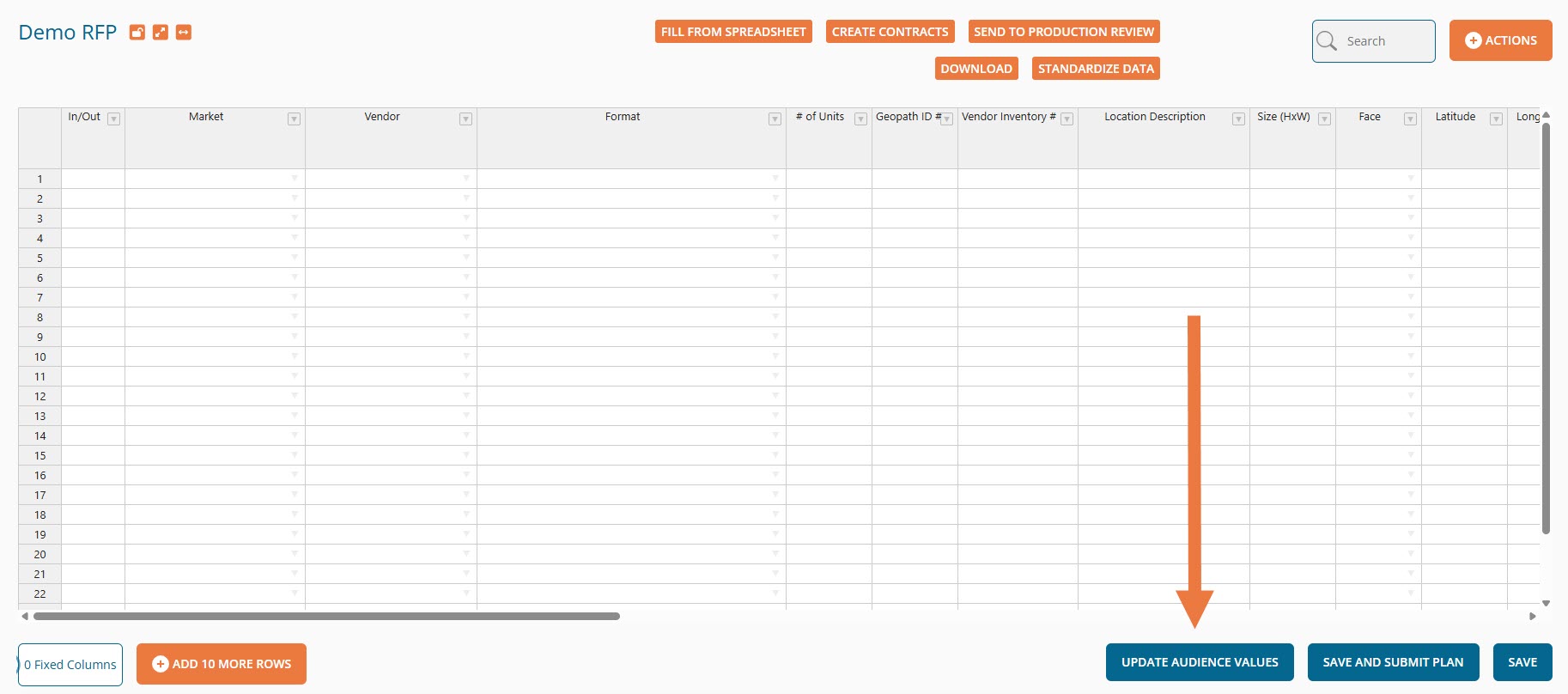Open the Market column filter dropdown
Image resolution: width=1568 pixels, height=694 pixels.
pos(294,119)
